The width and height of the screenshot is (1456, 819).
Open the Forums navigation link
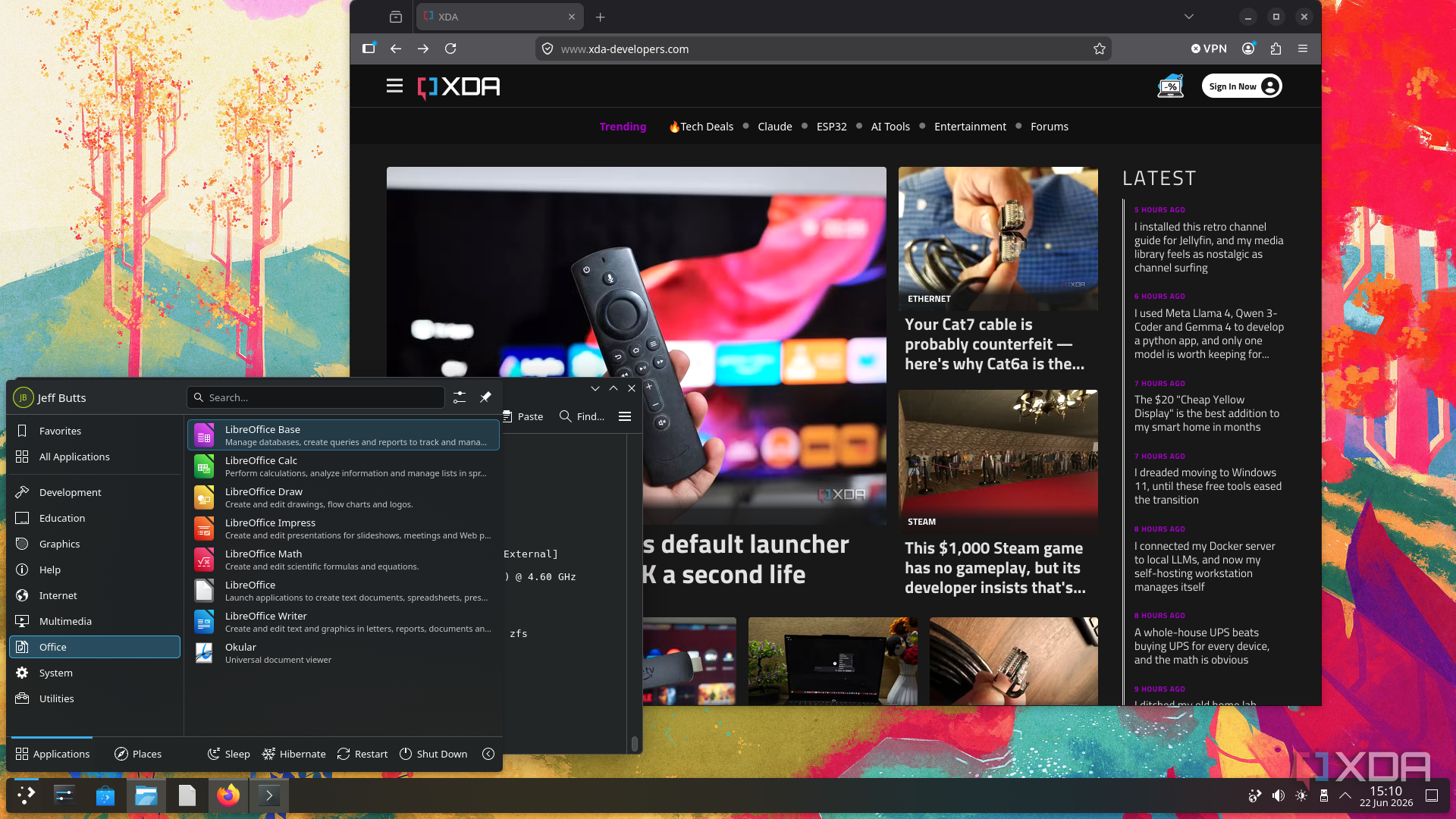[x=1050, y=127]
